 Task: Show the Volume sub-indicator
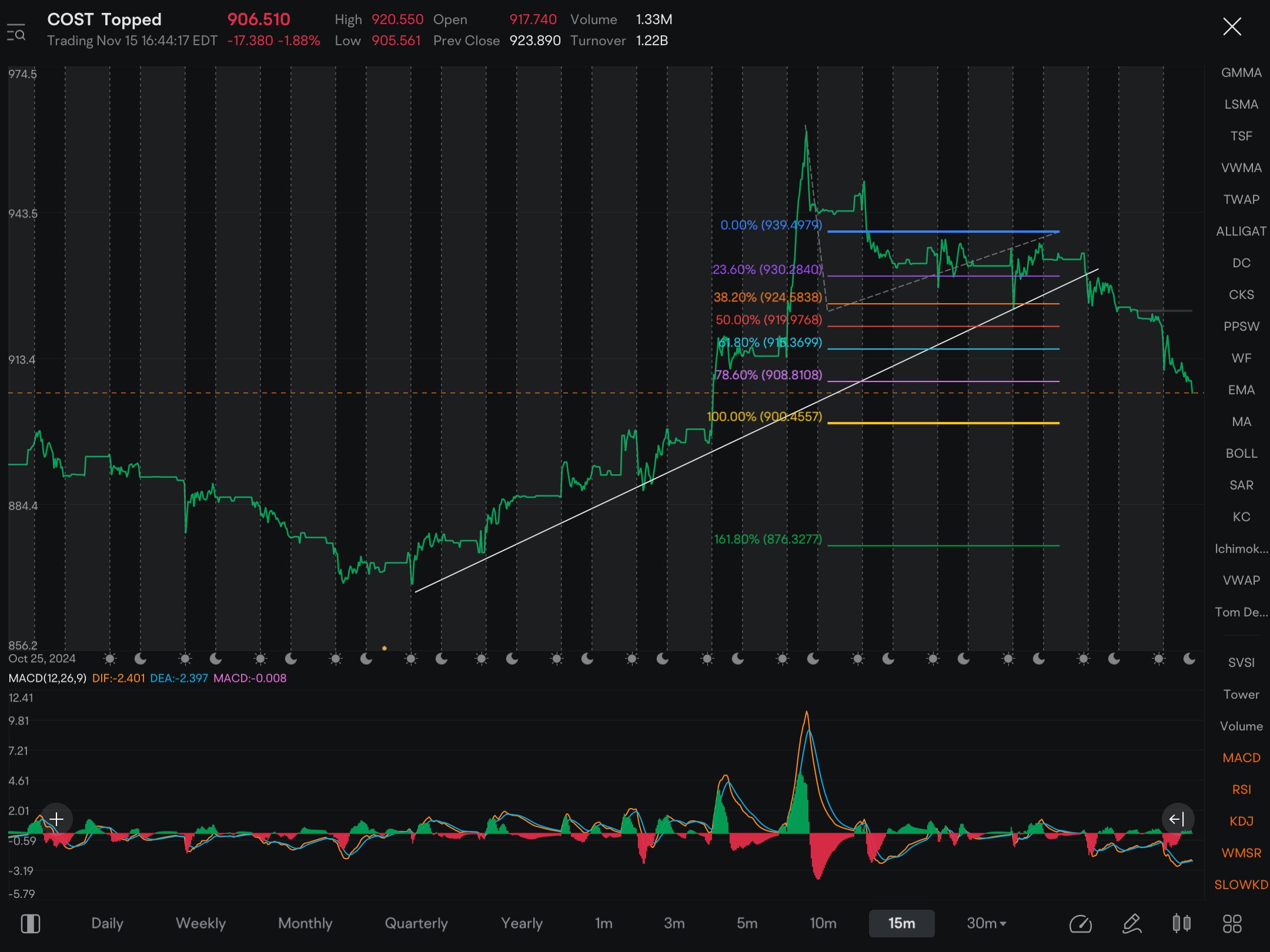(1241, 726)
